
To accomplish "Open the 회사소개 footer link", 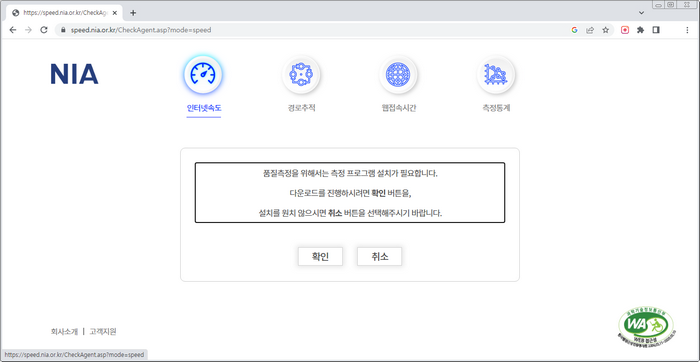I will pyautogui.click(x=64, y=332).
